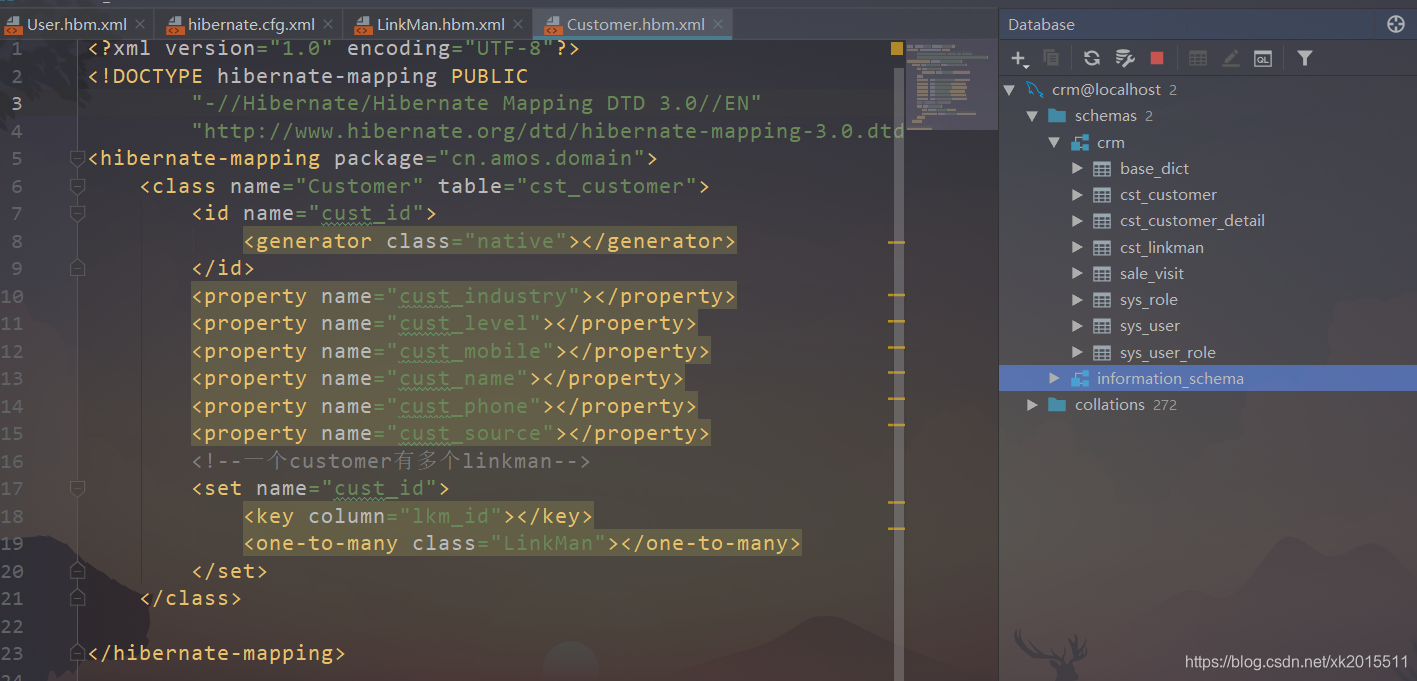Select the cst_linkman table row
Image resolution: width=1417 pixels, height=681 pixels.
tap(1207, 247)
